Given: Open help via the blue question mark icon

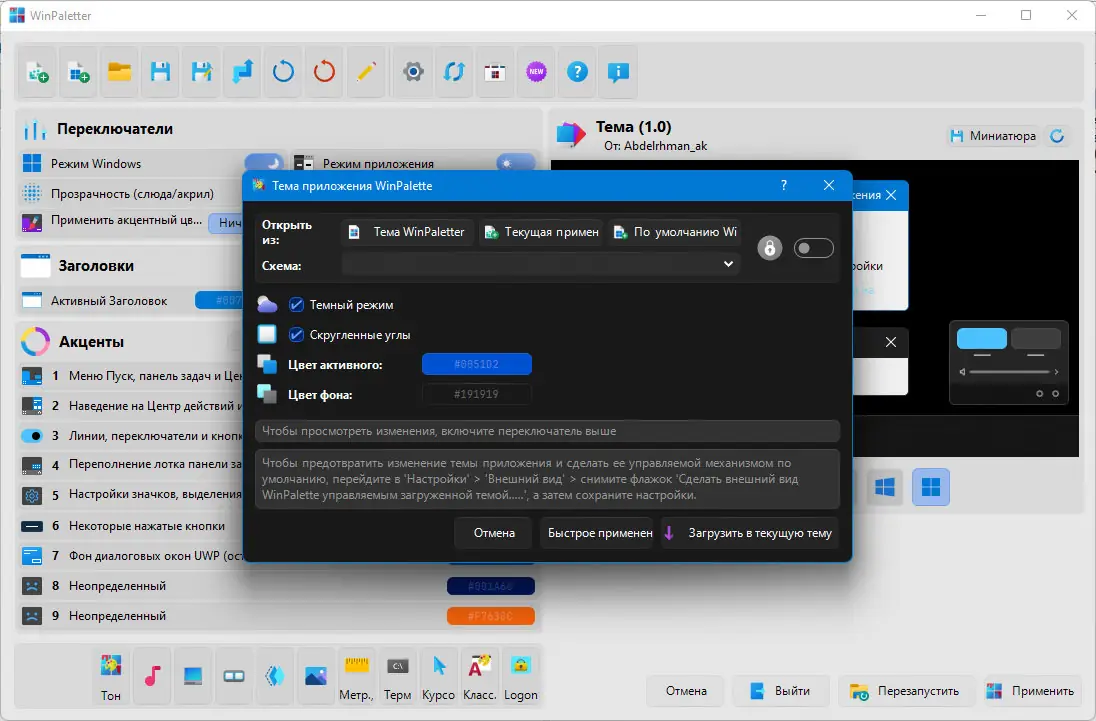Looking at the screenshot, I should 577,72.
